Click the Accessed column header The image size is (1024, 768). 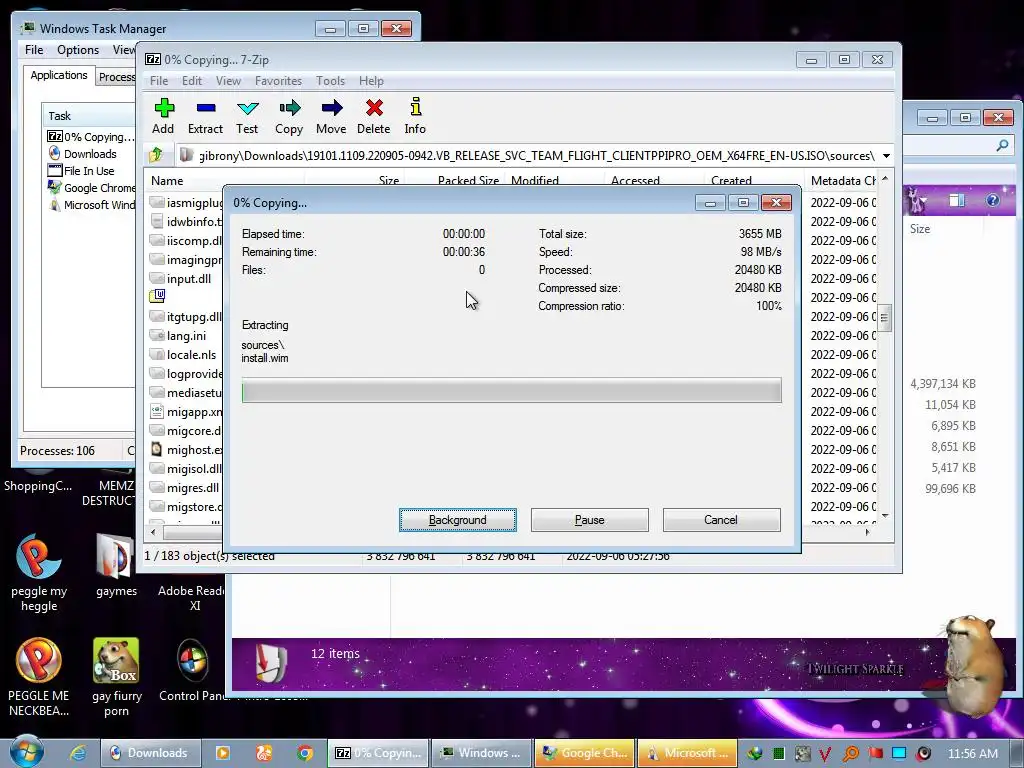(635, 181)
